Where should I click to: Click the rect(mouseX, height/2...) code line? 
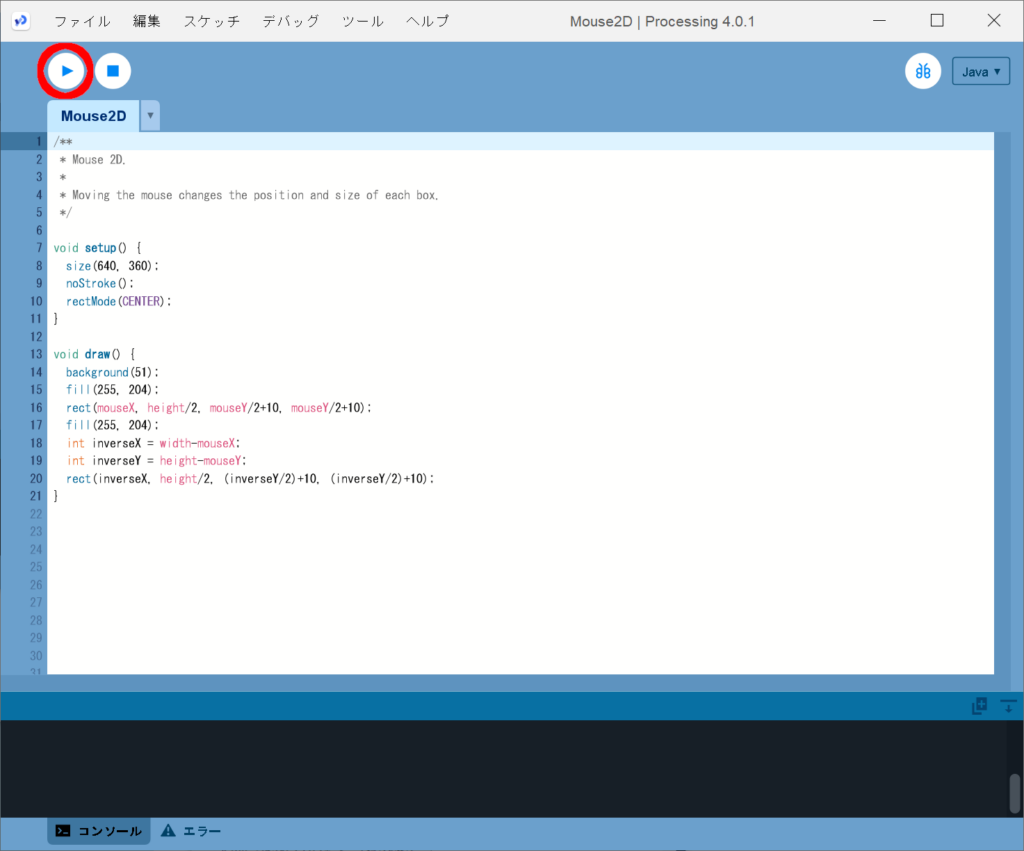click(218, 408)
